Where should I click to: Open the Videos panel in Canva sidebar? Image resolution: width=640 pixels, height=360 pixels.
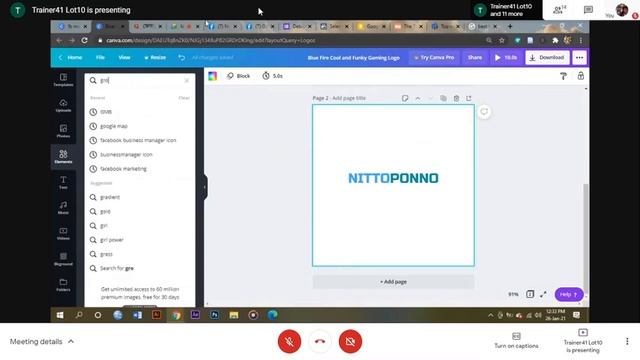click(x=63, y=233)
